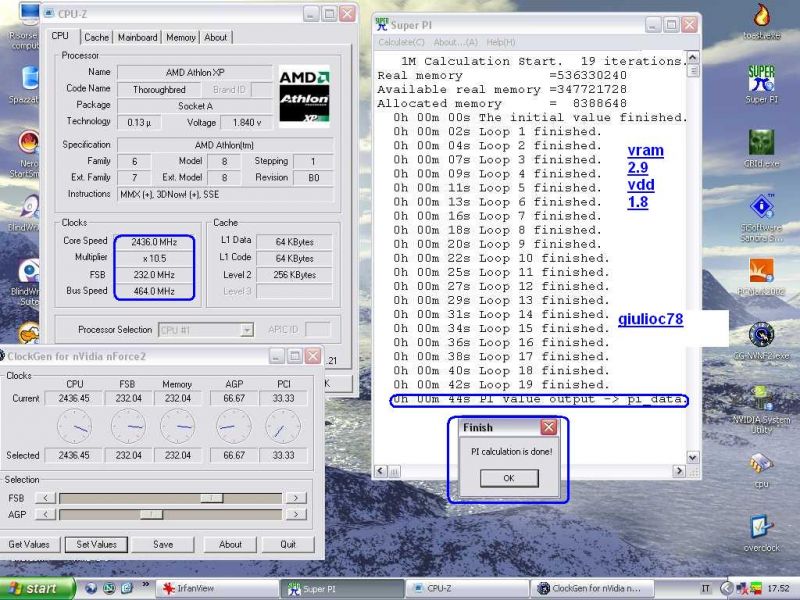The image size is (800, 600).
Task: Click the AGP slider thumb in ClockGen
Action: 151,514
